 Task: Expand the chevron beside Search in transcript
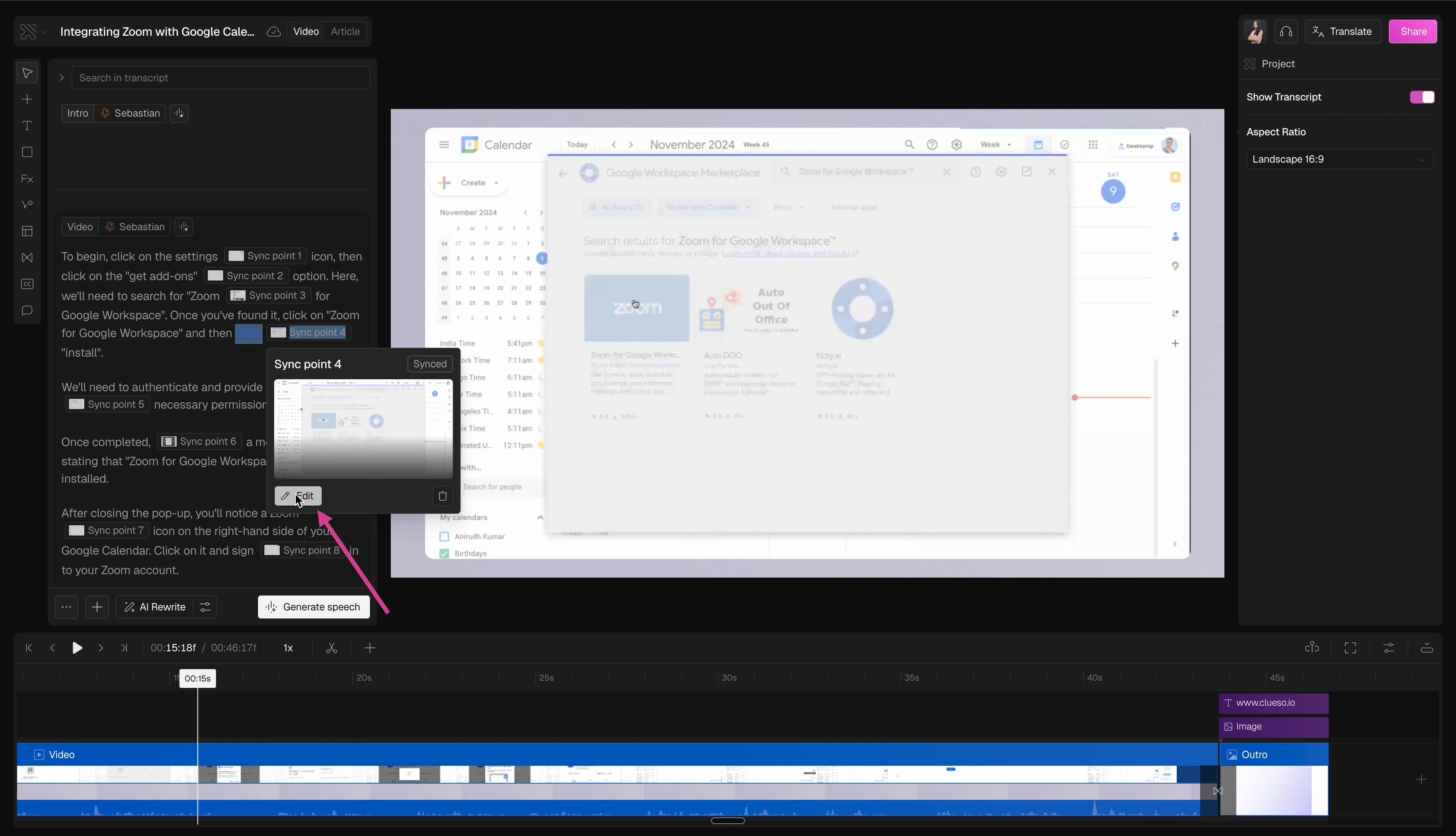point(61,77)
